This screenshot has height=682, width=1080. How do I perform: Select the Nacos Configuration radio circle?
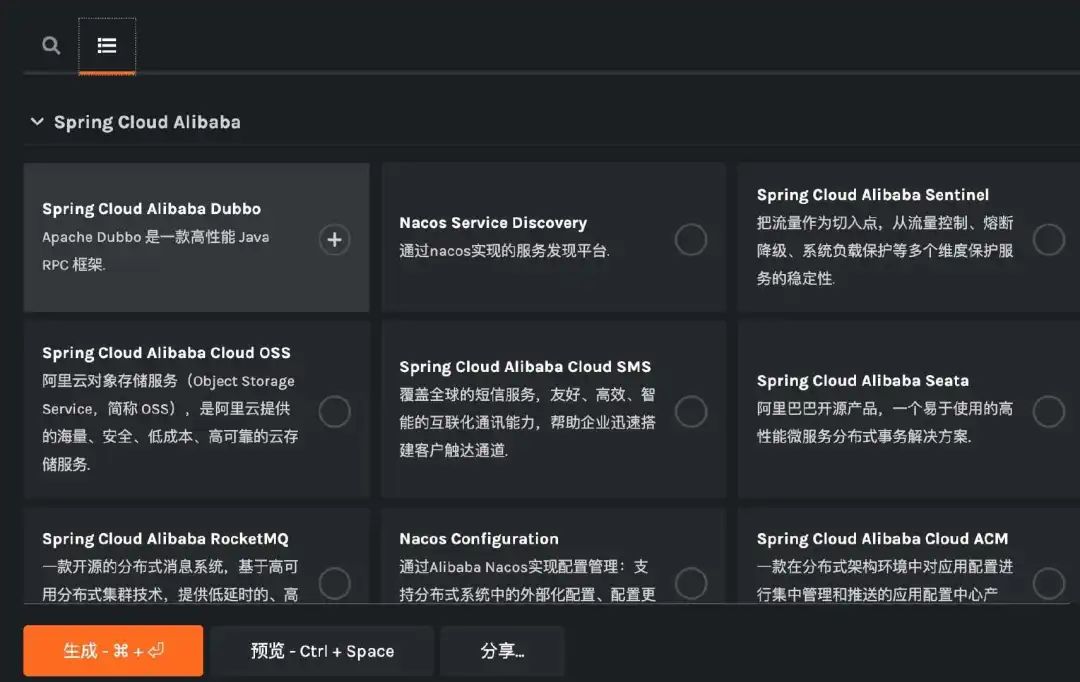[x=691, y=583]
